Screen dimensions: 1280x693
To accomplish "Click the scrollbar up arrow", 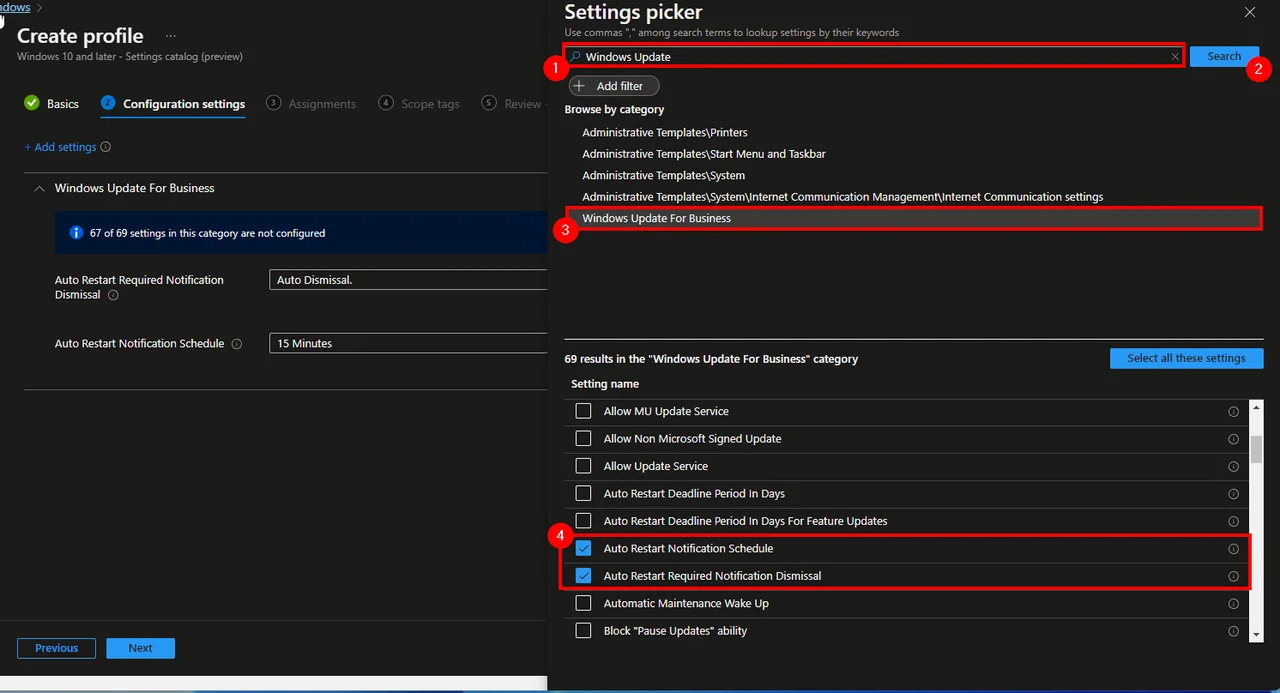I will [x=1257, y=406].
